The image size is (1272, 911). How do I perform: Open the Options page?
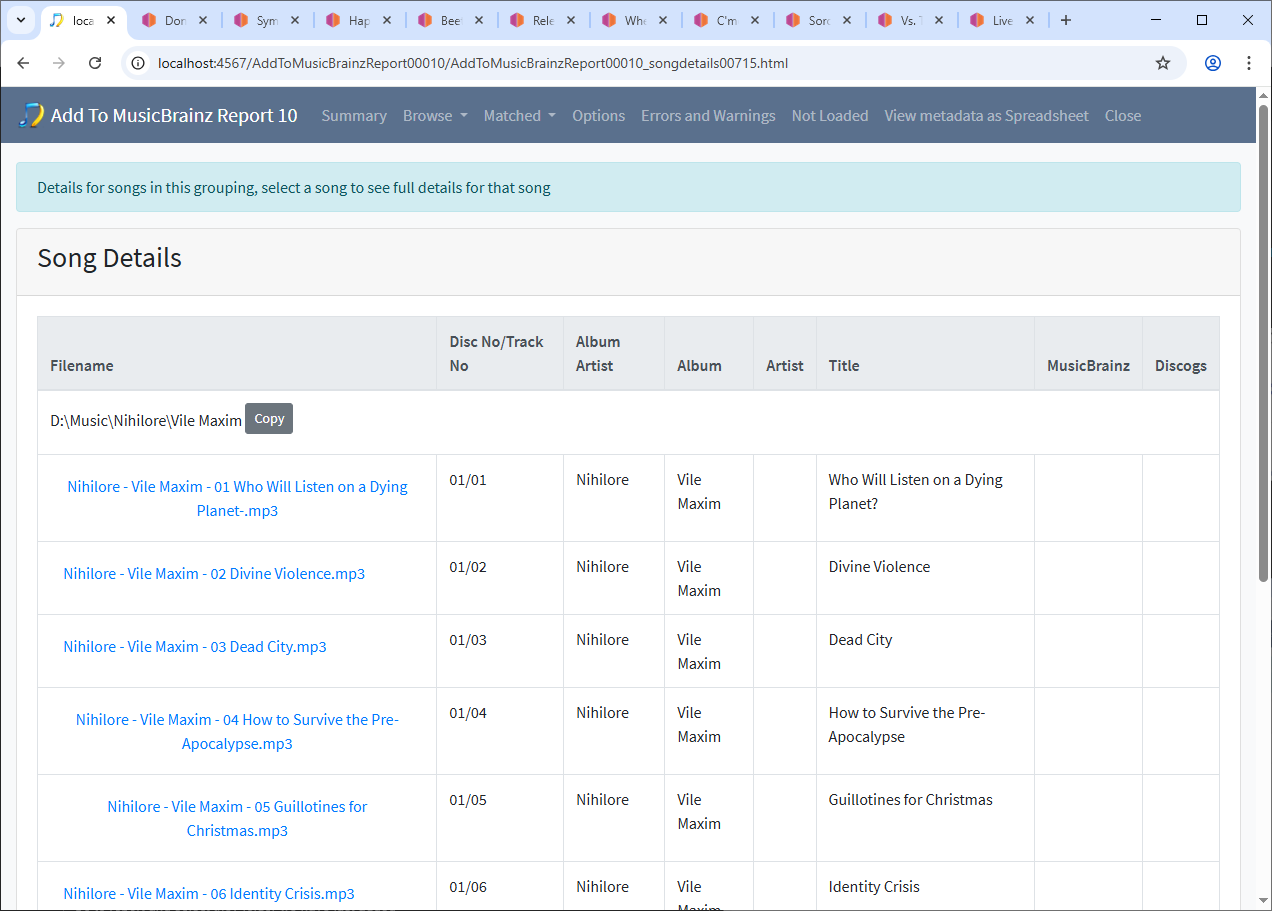tap(598, 115)
